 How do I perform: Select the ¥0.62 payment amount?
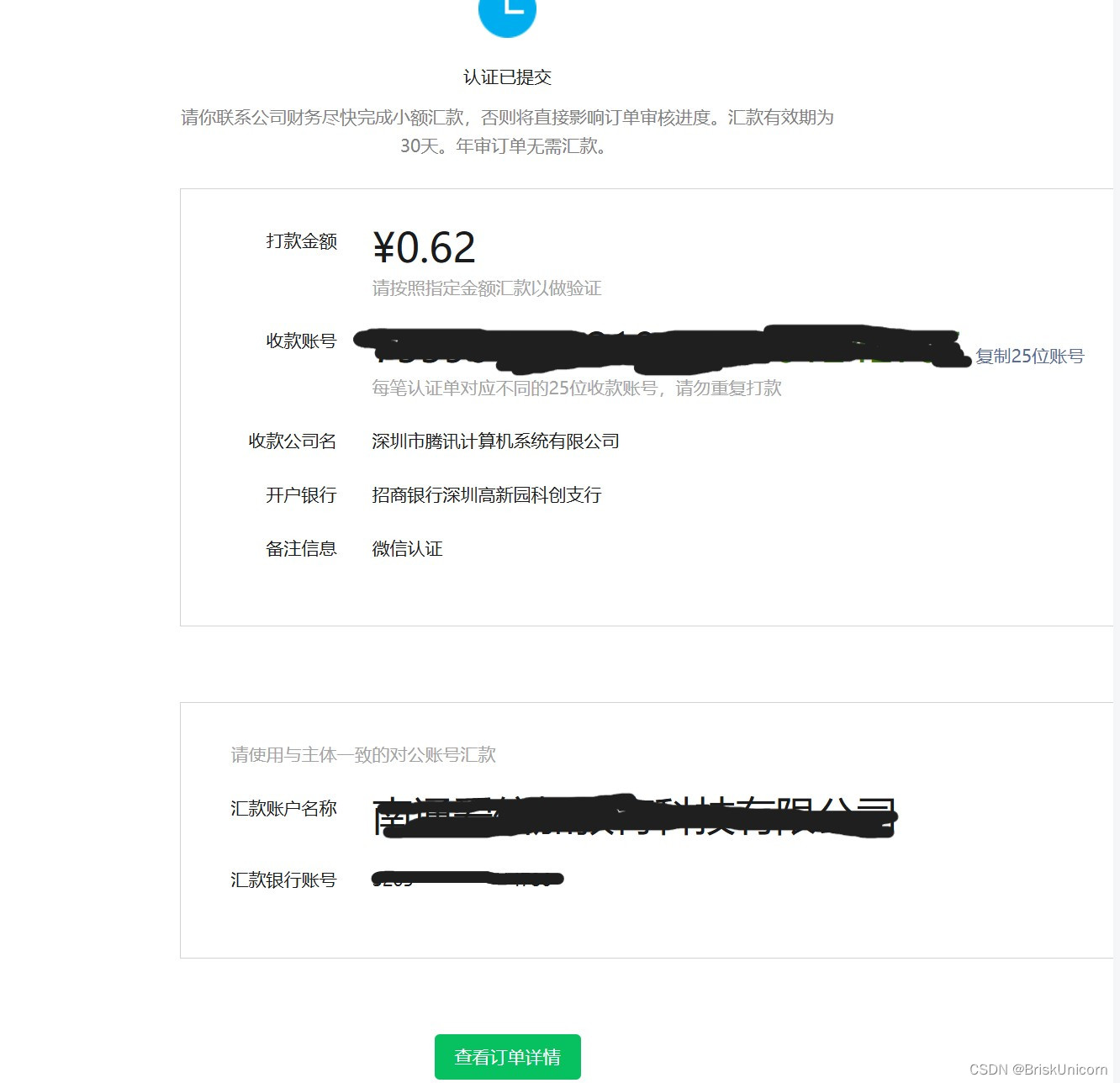[424, 247]
